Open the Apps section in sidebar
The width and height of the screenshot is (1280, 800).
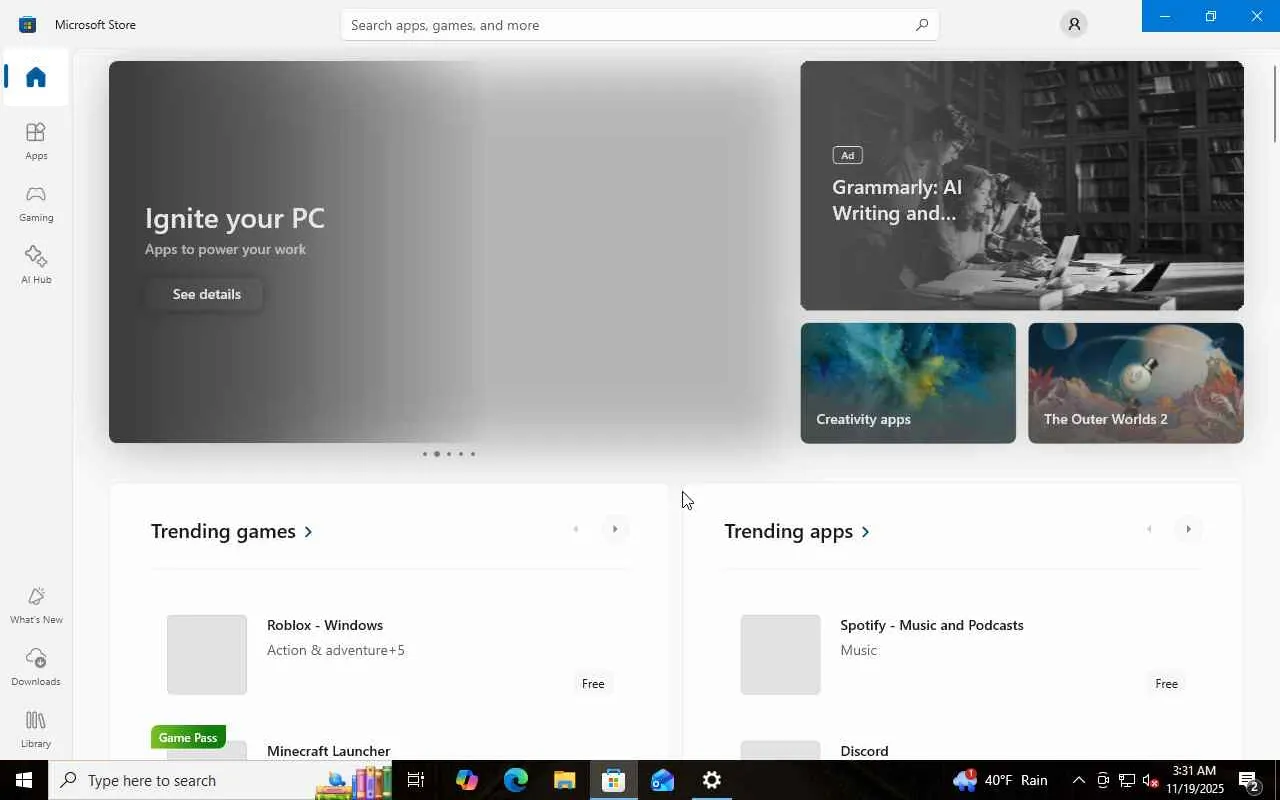(36, 141)
